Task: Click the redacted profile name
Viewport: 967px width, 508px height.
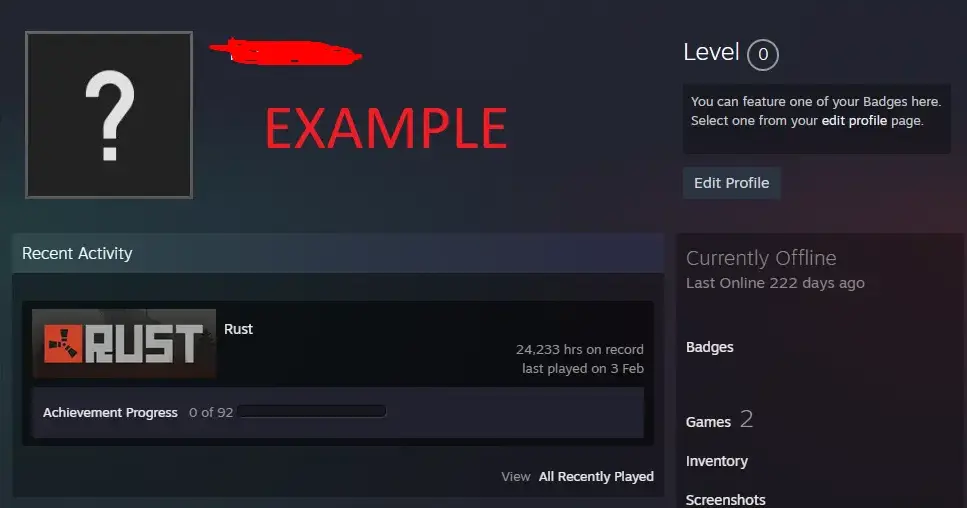Action: pyautogui.click(x=286, y=52)
